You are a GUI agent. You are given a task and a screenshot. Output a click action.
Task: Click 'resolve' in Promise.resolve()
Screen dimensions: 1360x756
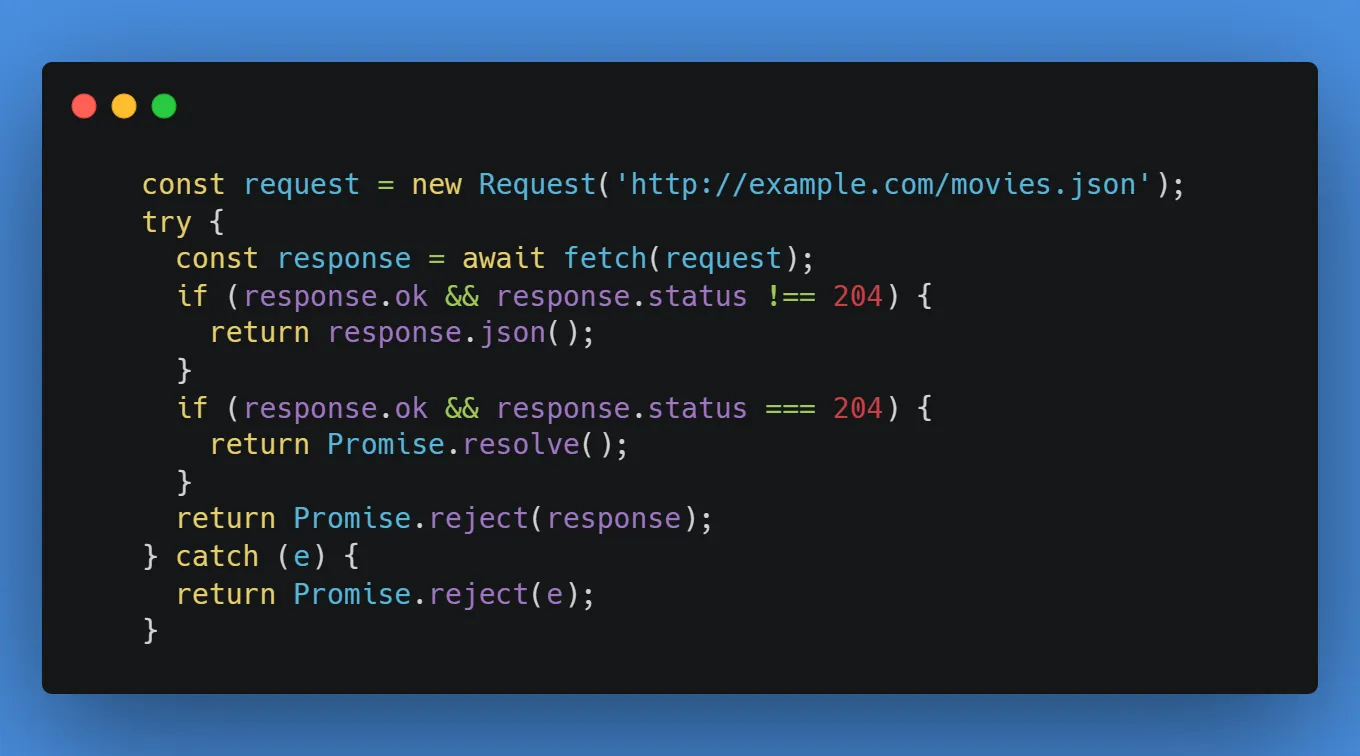click(521, 444)
